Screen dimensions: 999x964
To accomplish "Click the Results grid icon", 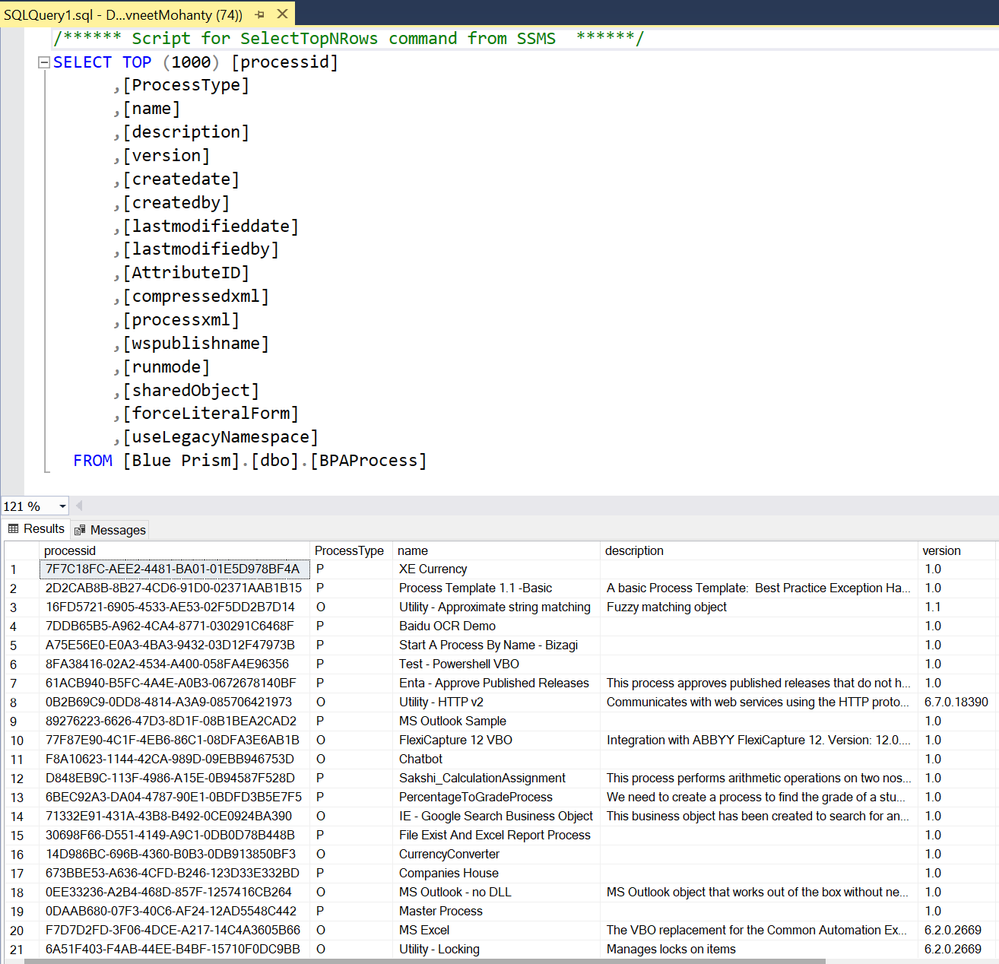I will [x=14, y=529].
